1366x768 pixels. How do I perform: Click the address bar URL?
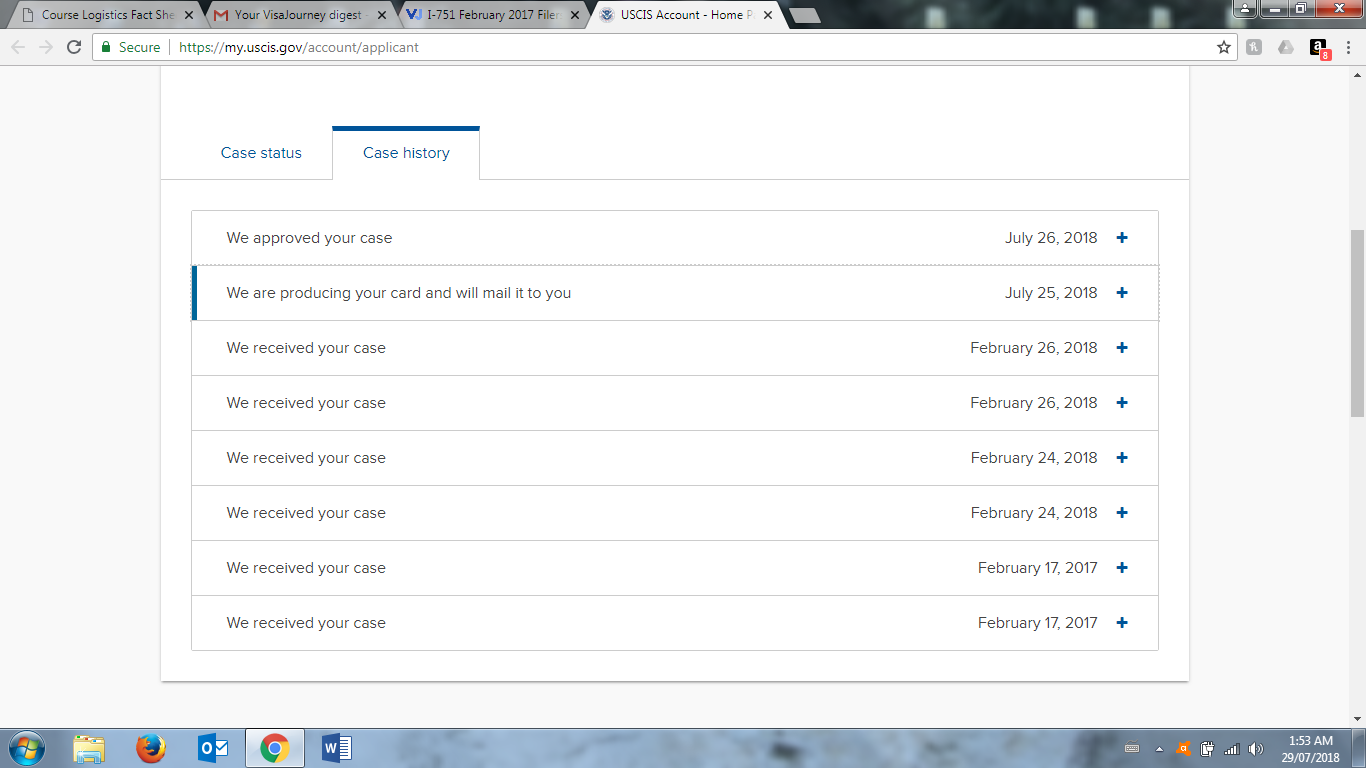299,47
